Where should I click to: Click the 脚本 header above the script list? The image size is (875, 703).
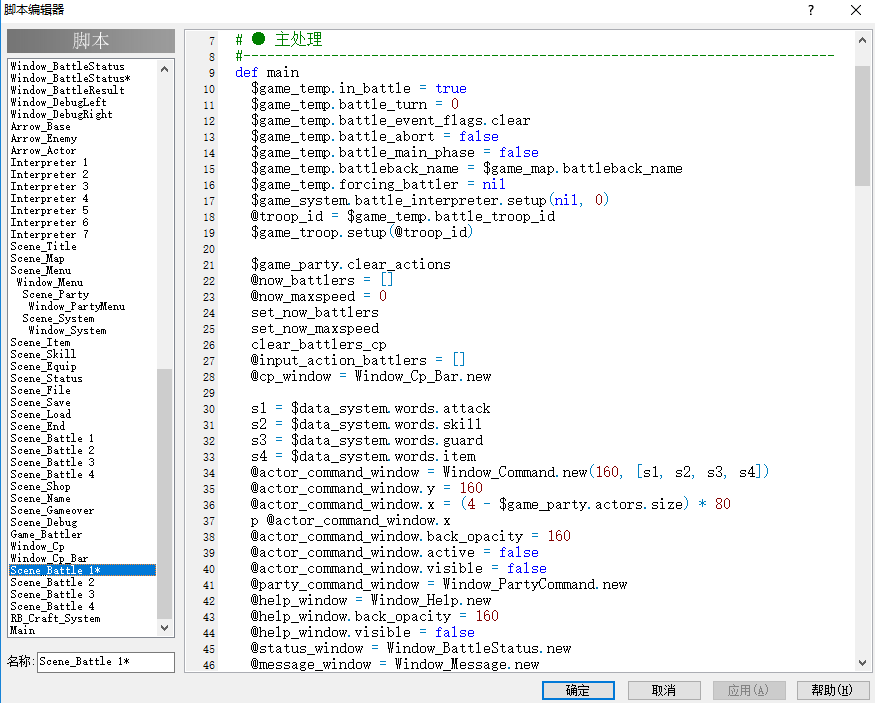(91, 41)
